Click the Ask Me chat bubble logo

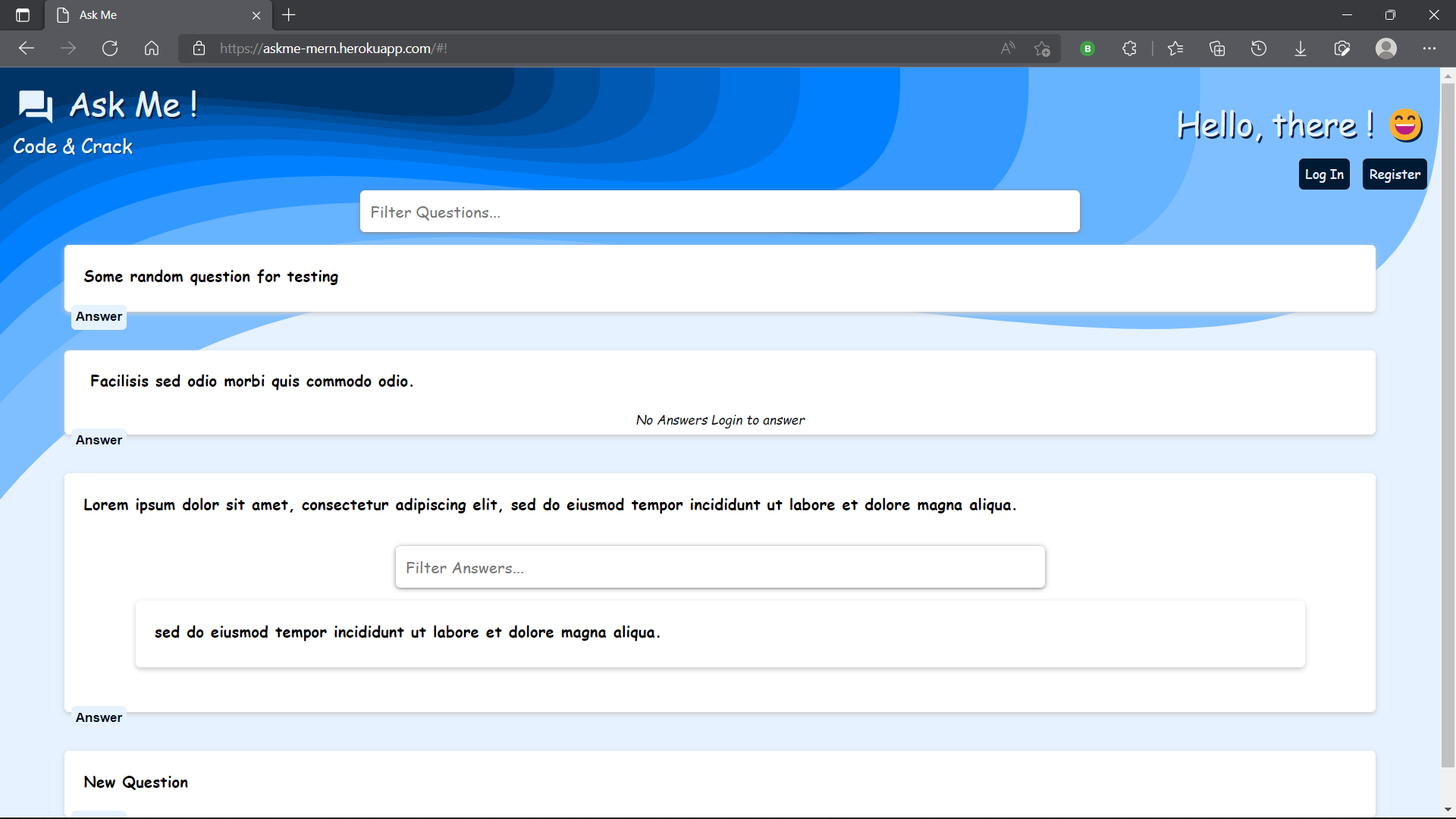(x=36, y=106)
